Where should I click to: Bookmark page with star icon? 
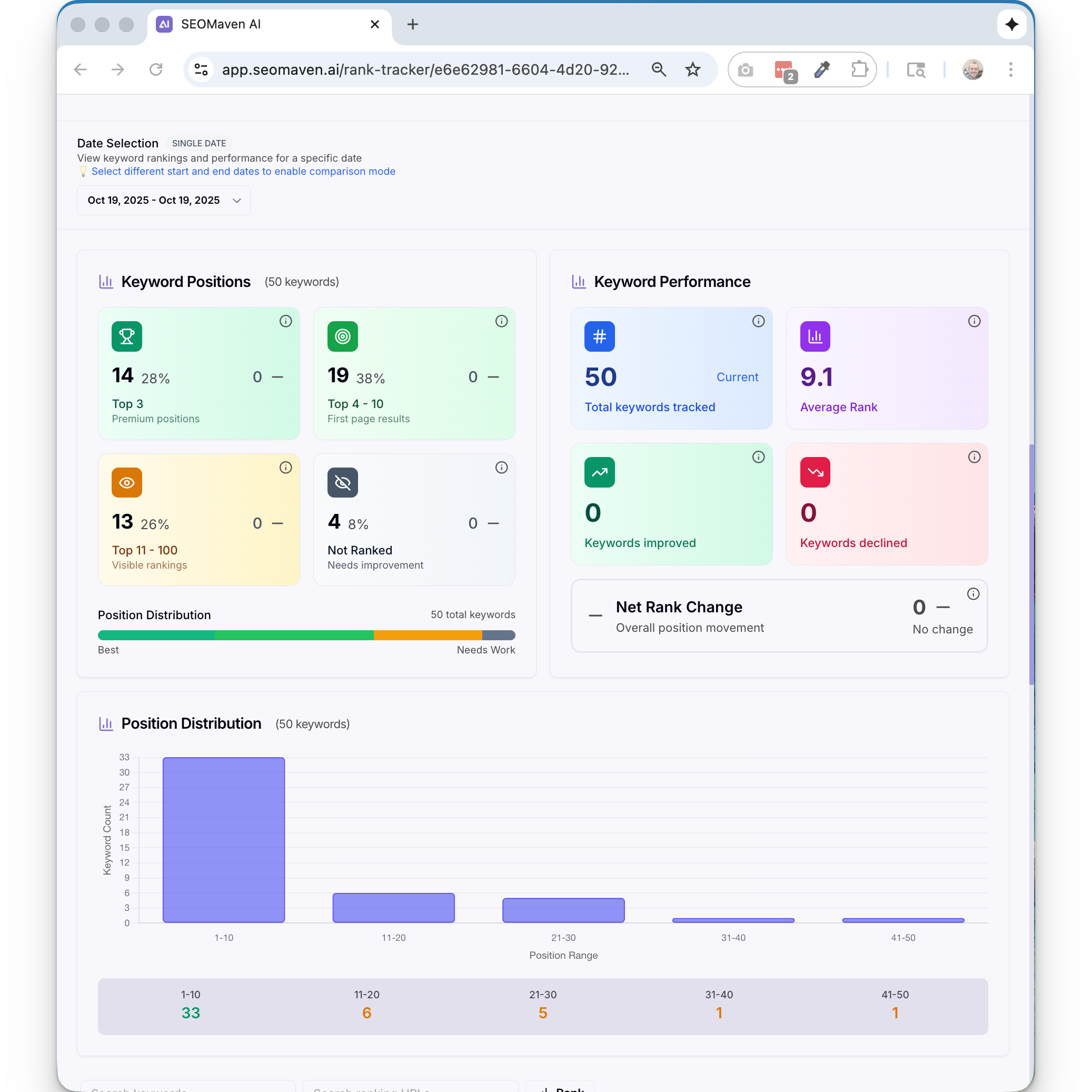coord(692,70)
